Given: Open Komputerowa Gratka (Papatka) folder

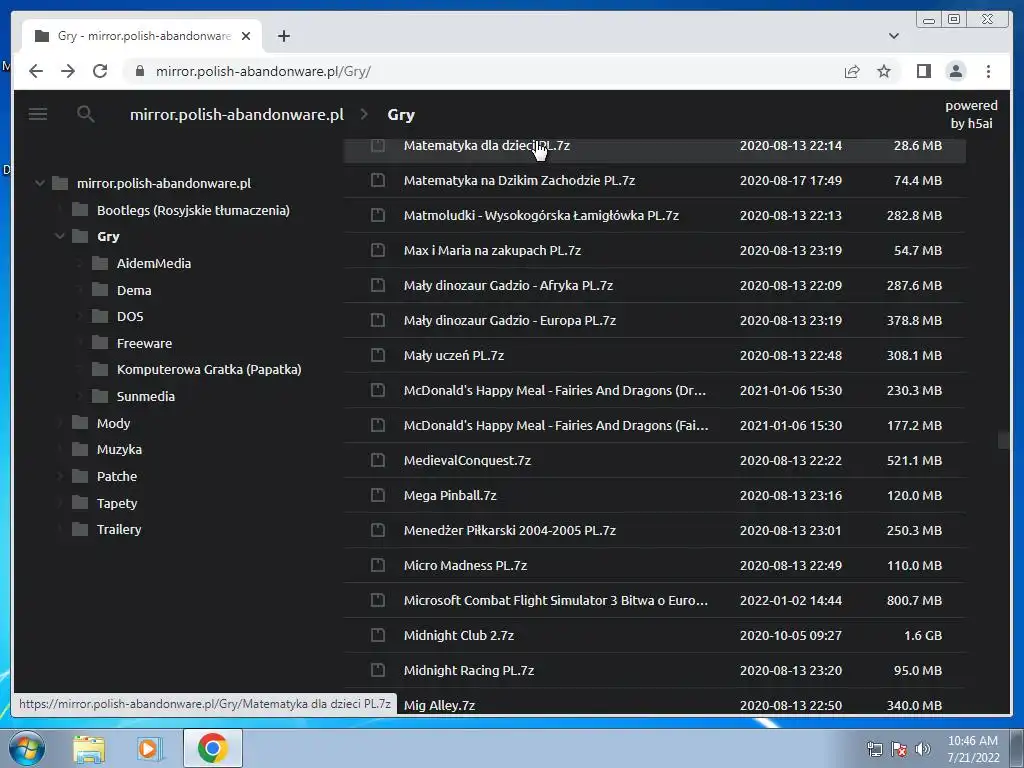Looking at the screenshot, I should pos(209,369).
